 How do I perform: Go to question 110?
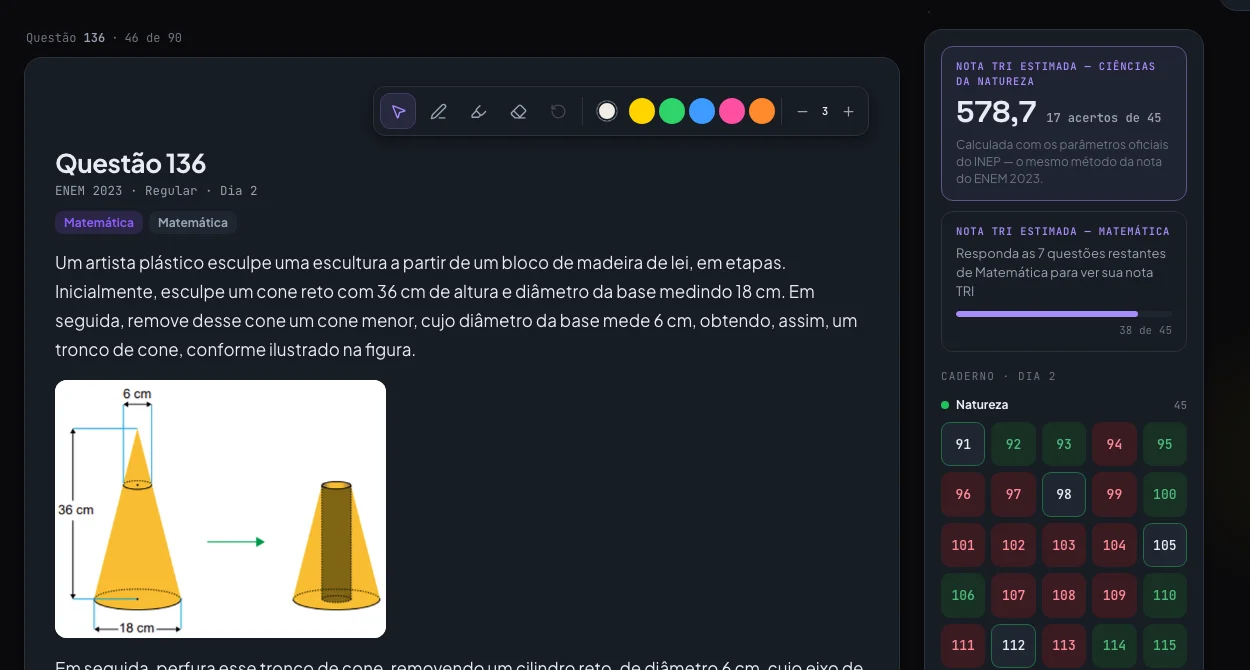1165,595
